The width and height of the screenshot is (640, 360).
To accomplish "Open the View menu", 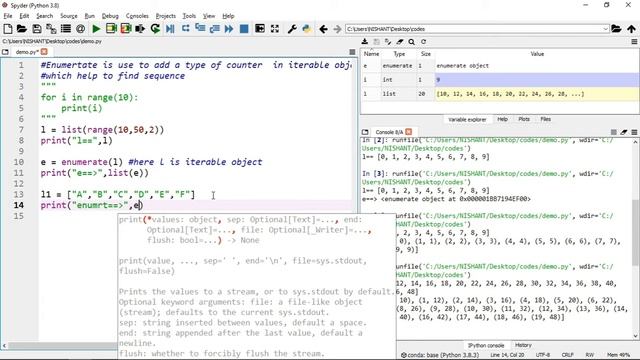I will pos(209,16).
